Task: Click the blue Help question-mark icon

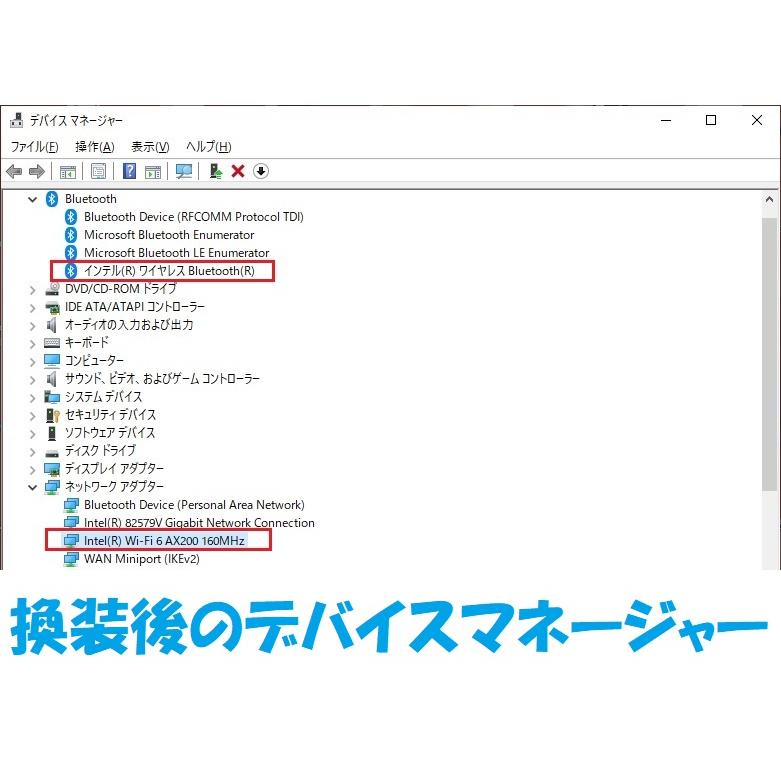Action: click(130, 171)
